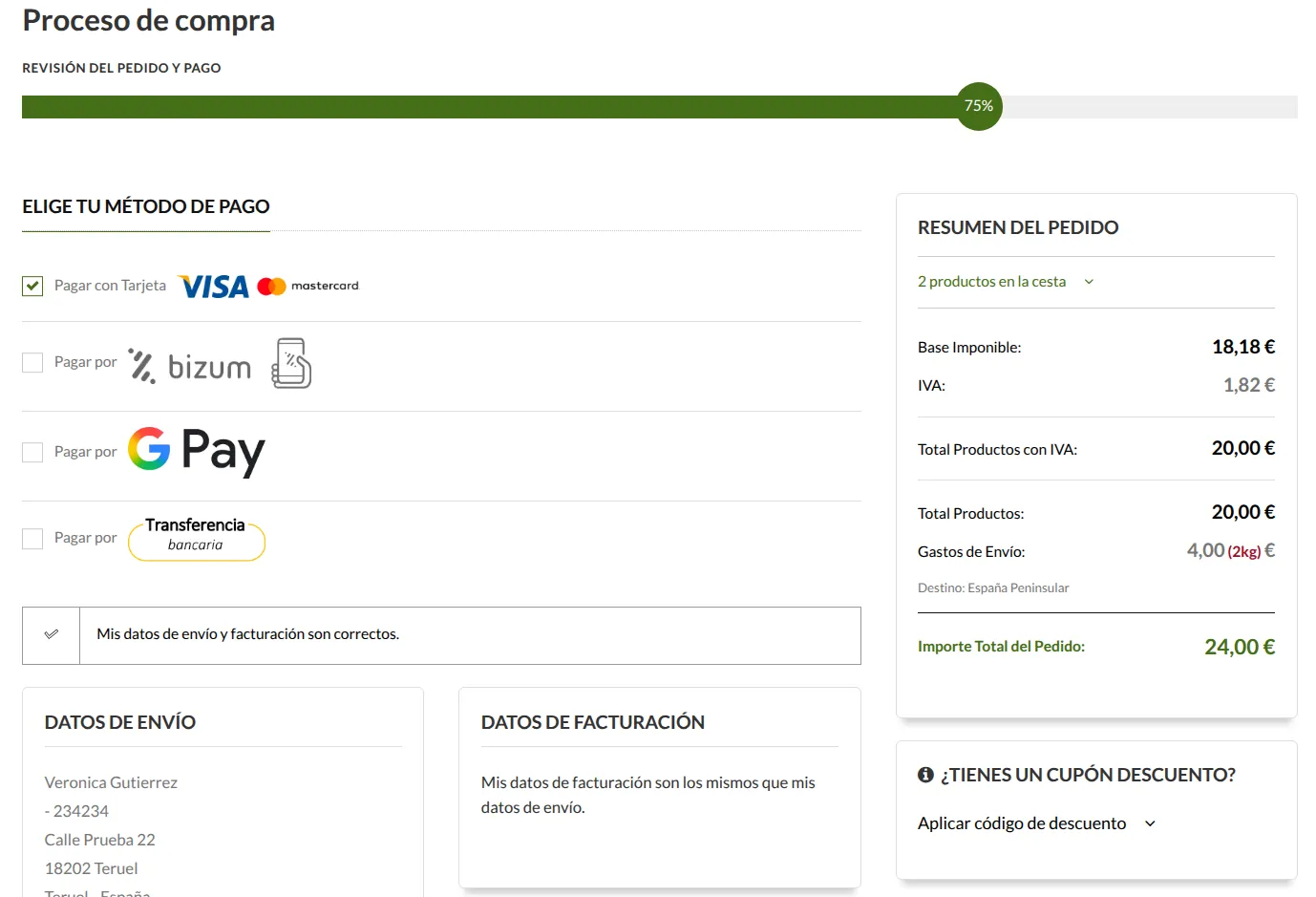Click the ELIGE TU MÉTODO DE PAGO heading
Image resolution: width=1316 pixels, height=897 pixels.
point(146,206)
